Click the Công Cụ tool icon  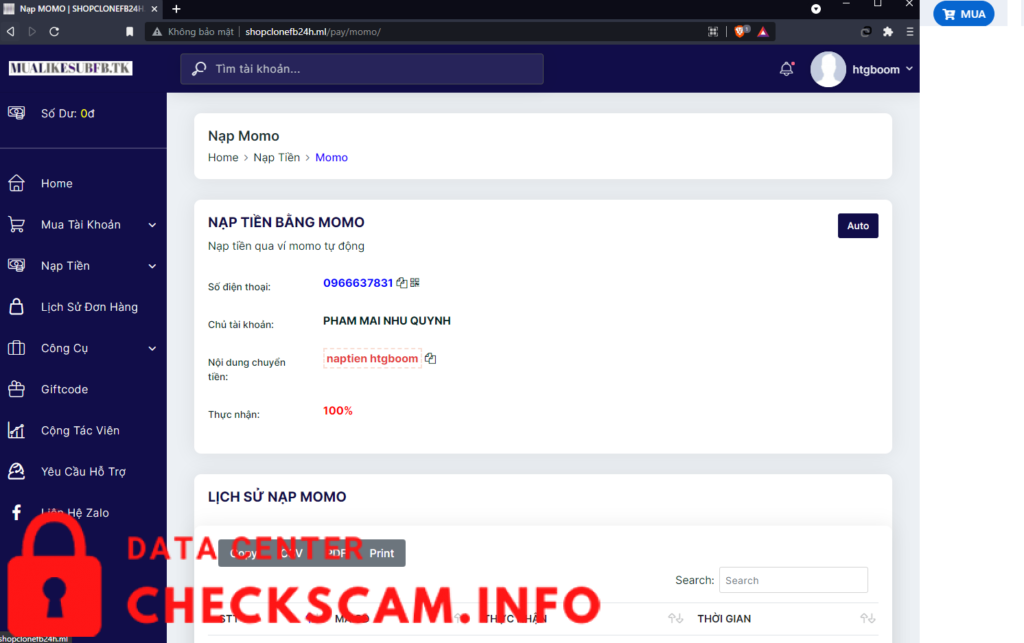(16, 348)
